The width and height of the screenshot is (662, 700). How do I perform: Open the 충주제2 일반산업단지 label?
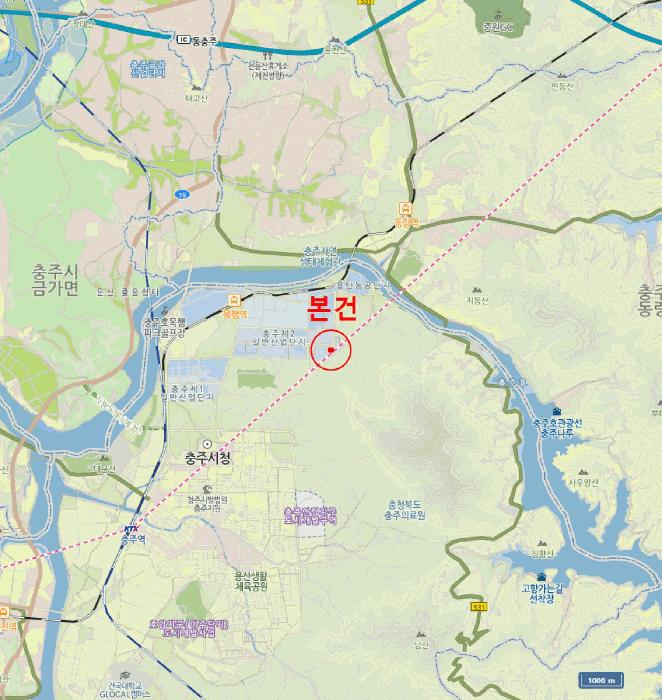[x=279, y=338]
